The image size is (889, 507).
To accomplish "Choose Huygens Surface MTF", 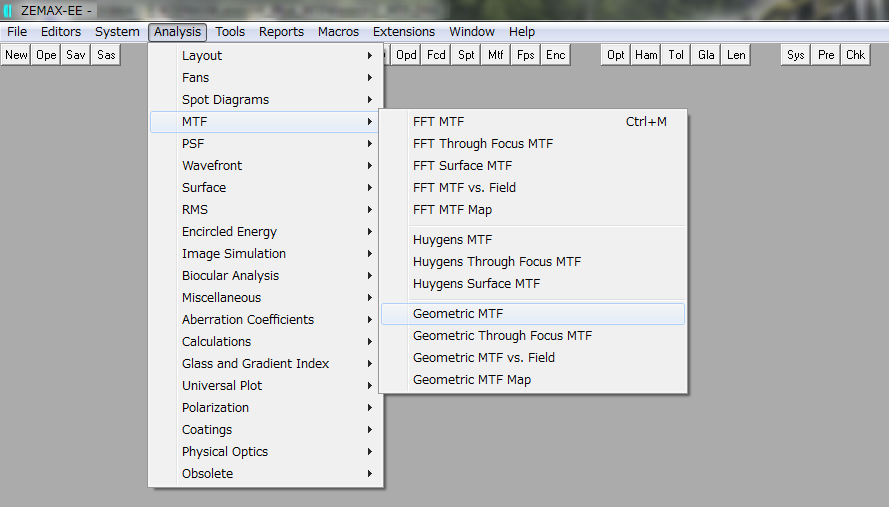I will [x=533, y=284].
